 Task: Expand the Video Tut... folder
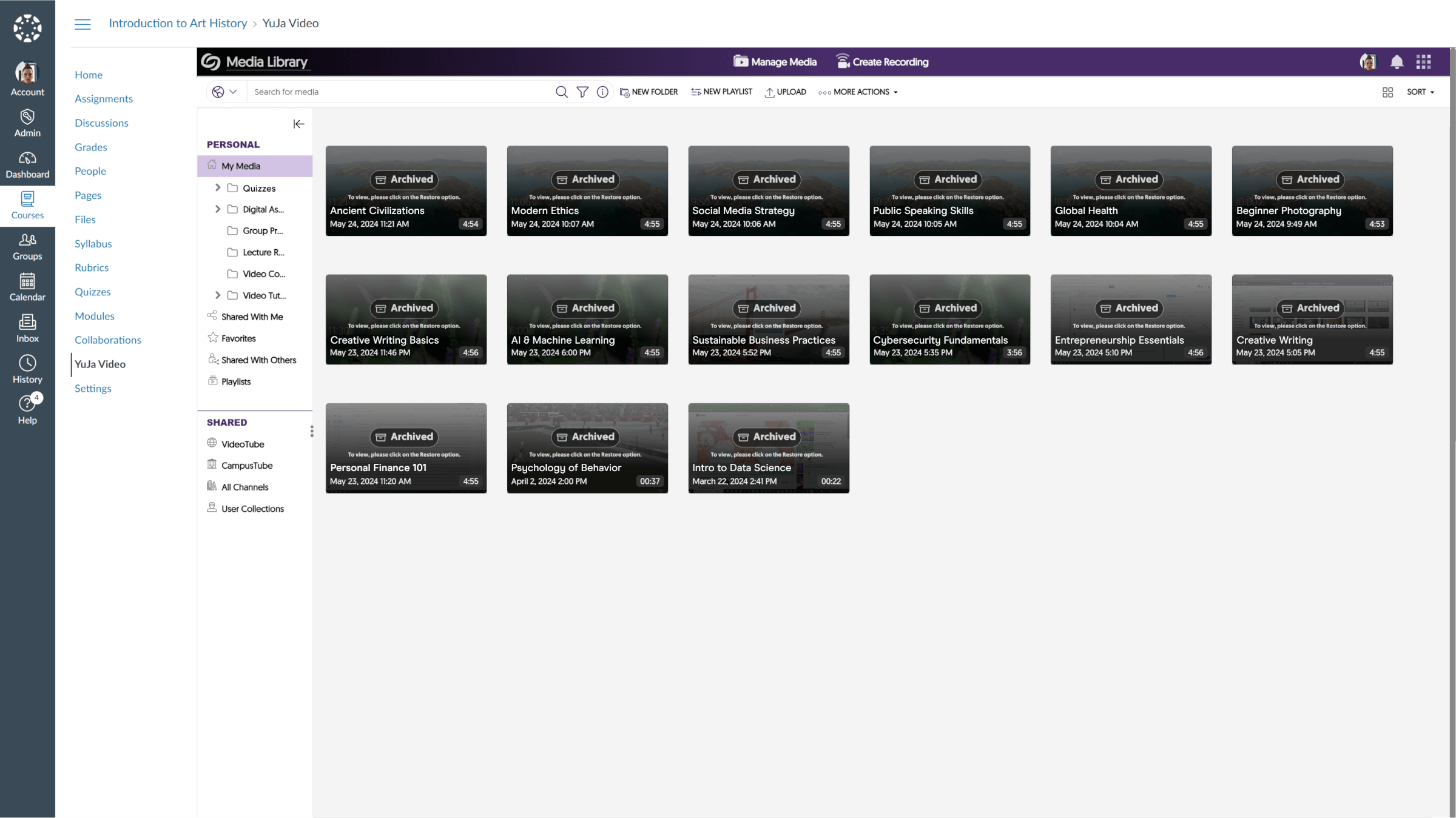[x=218, y=295]
